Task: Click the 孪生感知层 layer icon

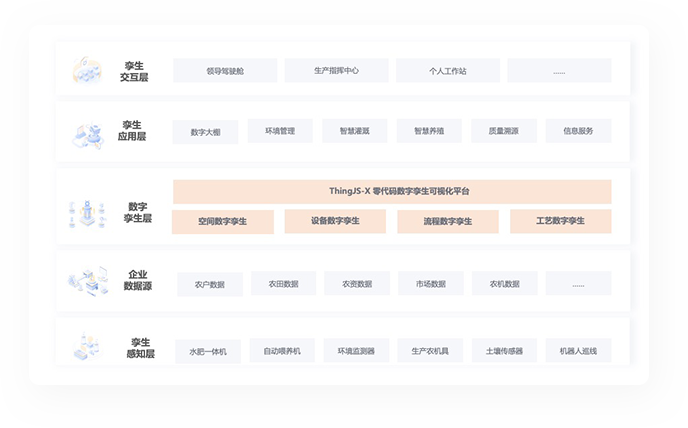Action: [x=86, y=347]
